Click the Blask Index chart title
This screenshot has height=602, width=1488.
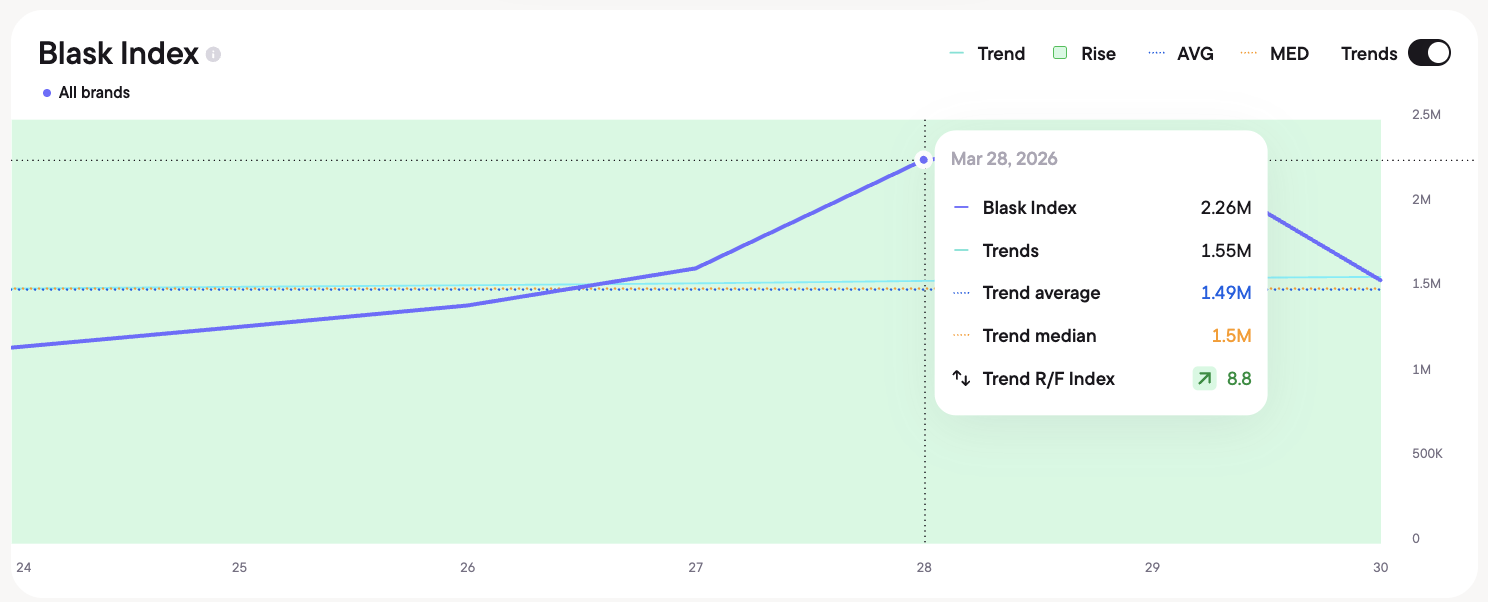click(118, 53)
